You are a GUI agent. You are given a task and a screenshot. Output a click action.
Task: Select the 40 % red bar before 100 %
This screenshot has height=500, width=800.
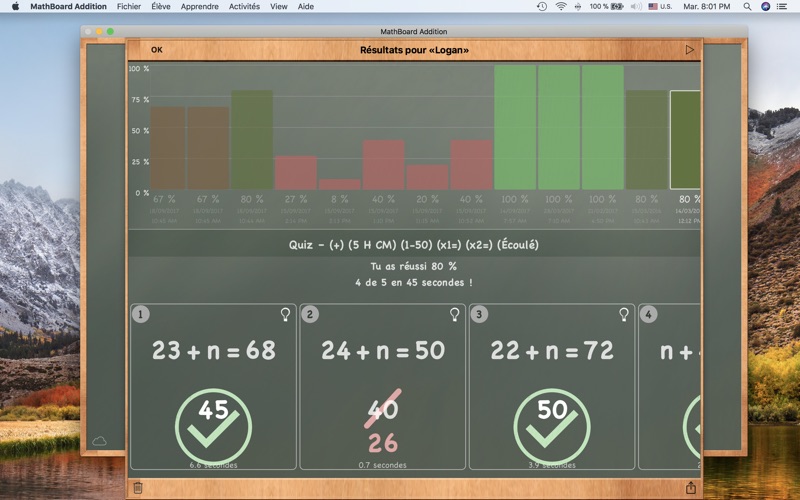[471, 165]
